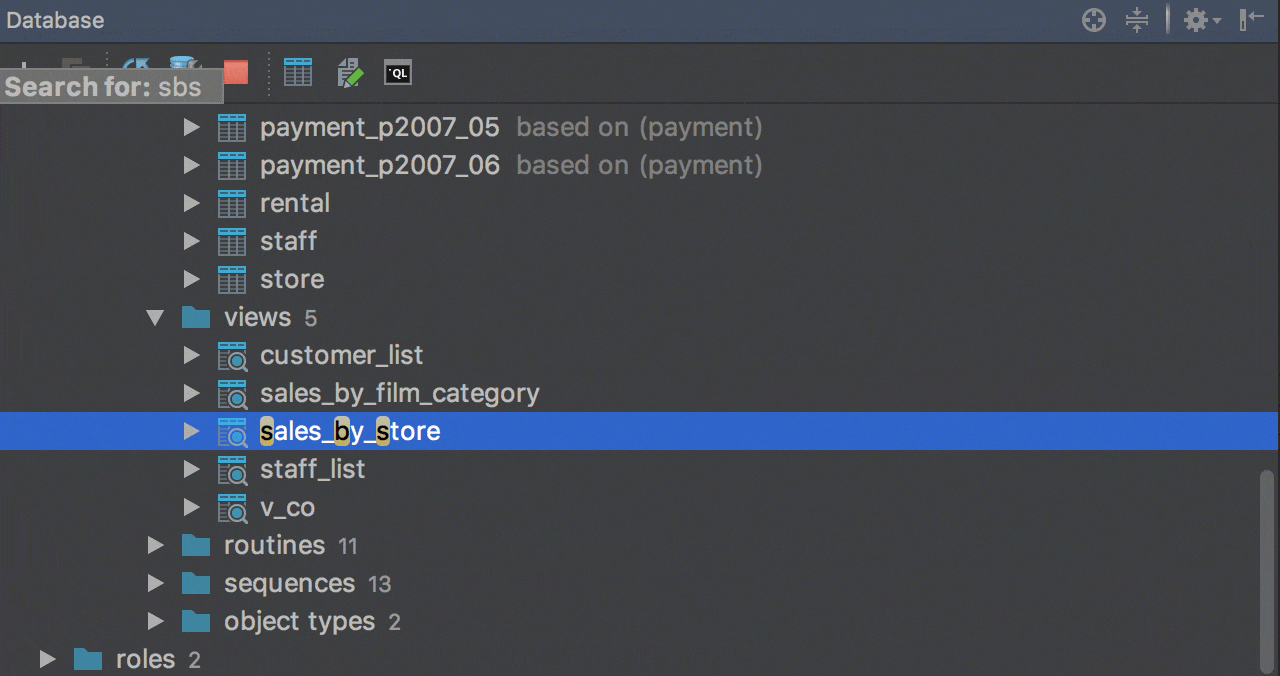This screenshot has width=1280, height=676.
Task: Click the Scroll from Editor target icon
Action: pyautogui.click(x=1094, y=20)
